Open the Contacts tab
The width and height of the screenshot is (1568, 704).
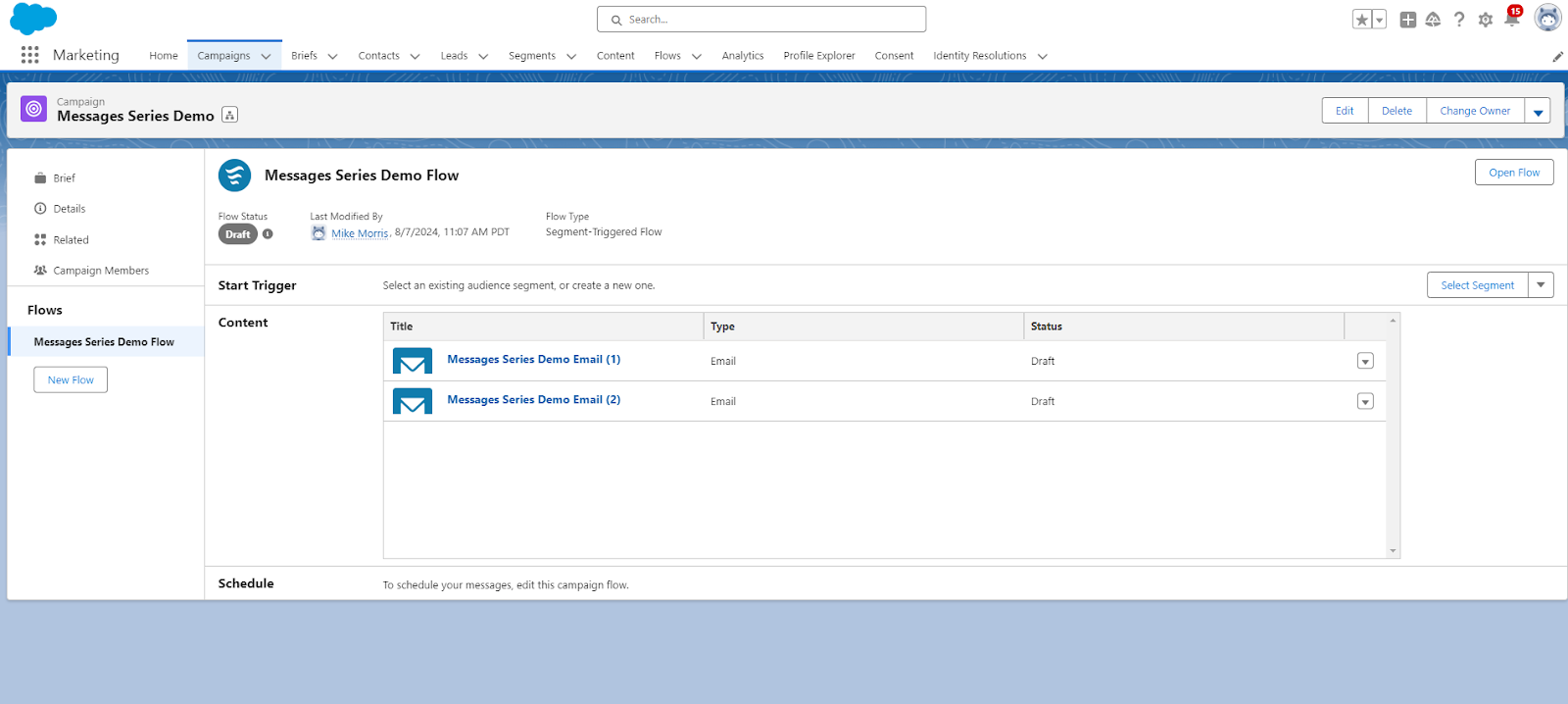point(378,56)
